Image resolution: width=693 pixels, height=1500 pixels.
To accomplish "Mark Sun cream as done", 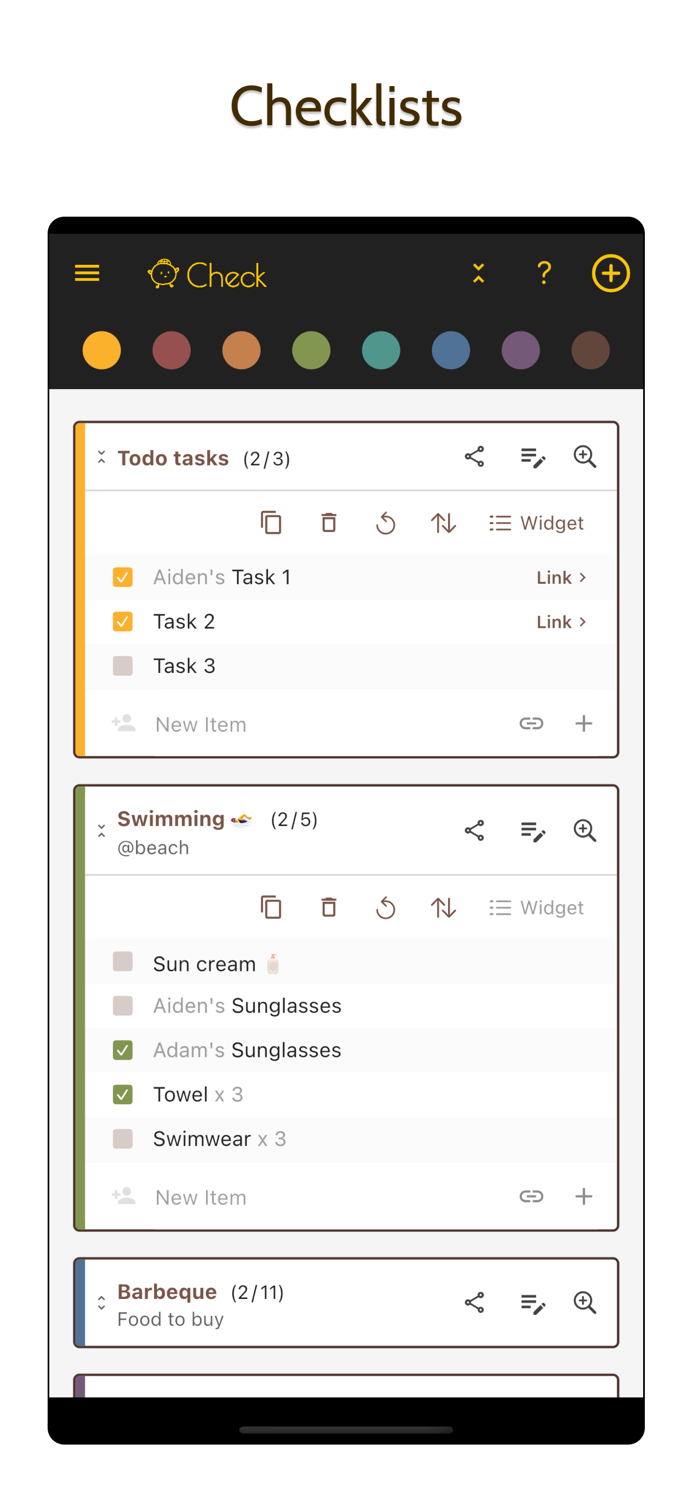I will [x=122, y=961].
